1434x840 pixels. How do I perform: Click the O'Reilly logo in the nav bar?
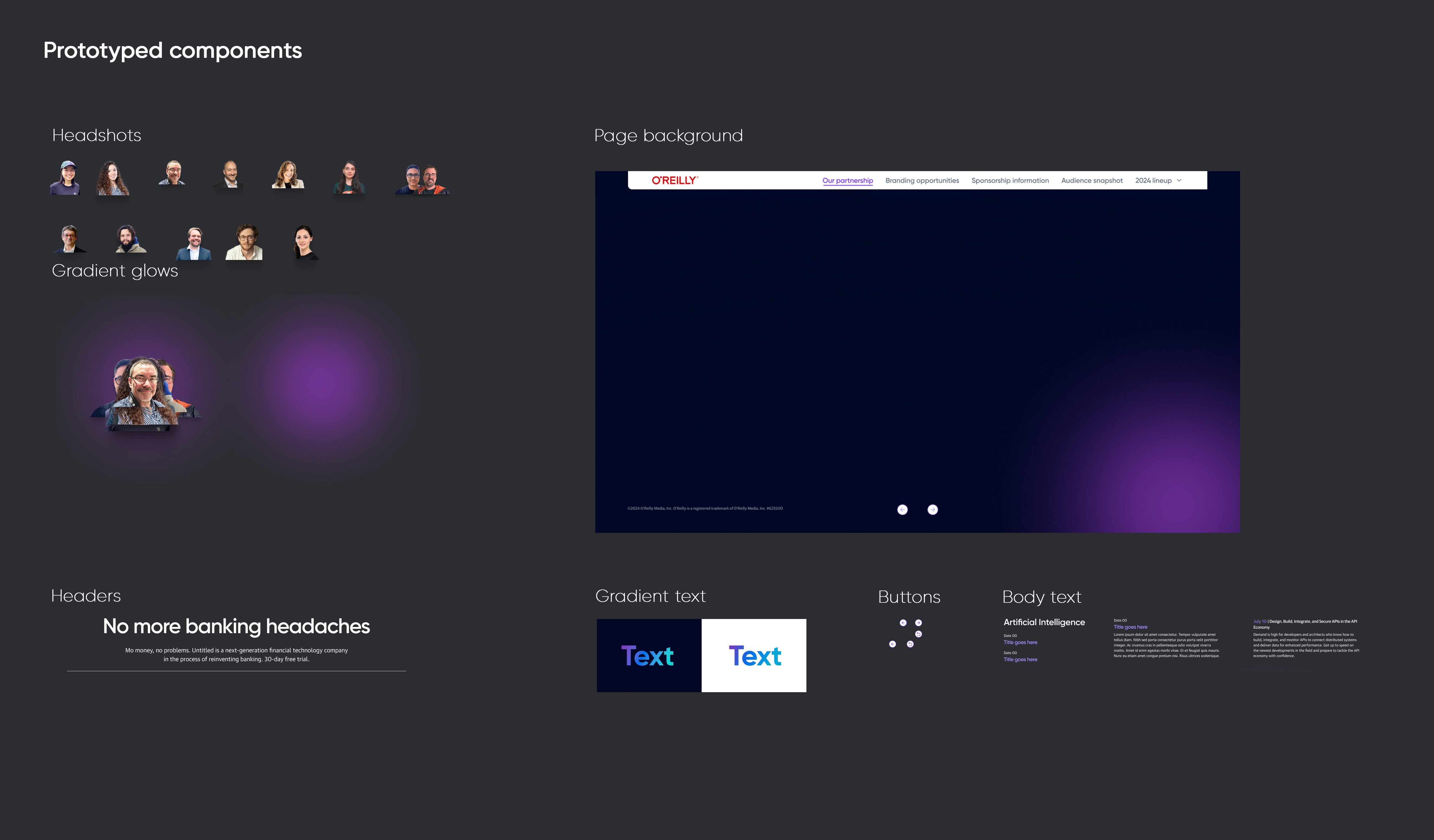tap(674, 180)
